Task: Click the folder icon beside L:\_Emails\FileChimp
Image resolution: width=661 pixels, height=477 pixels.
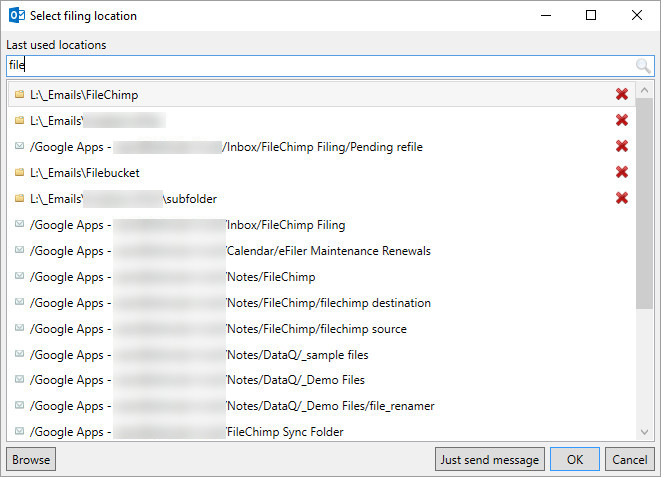Action: pos(19,94)
